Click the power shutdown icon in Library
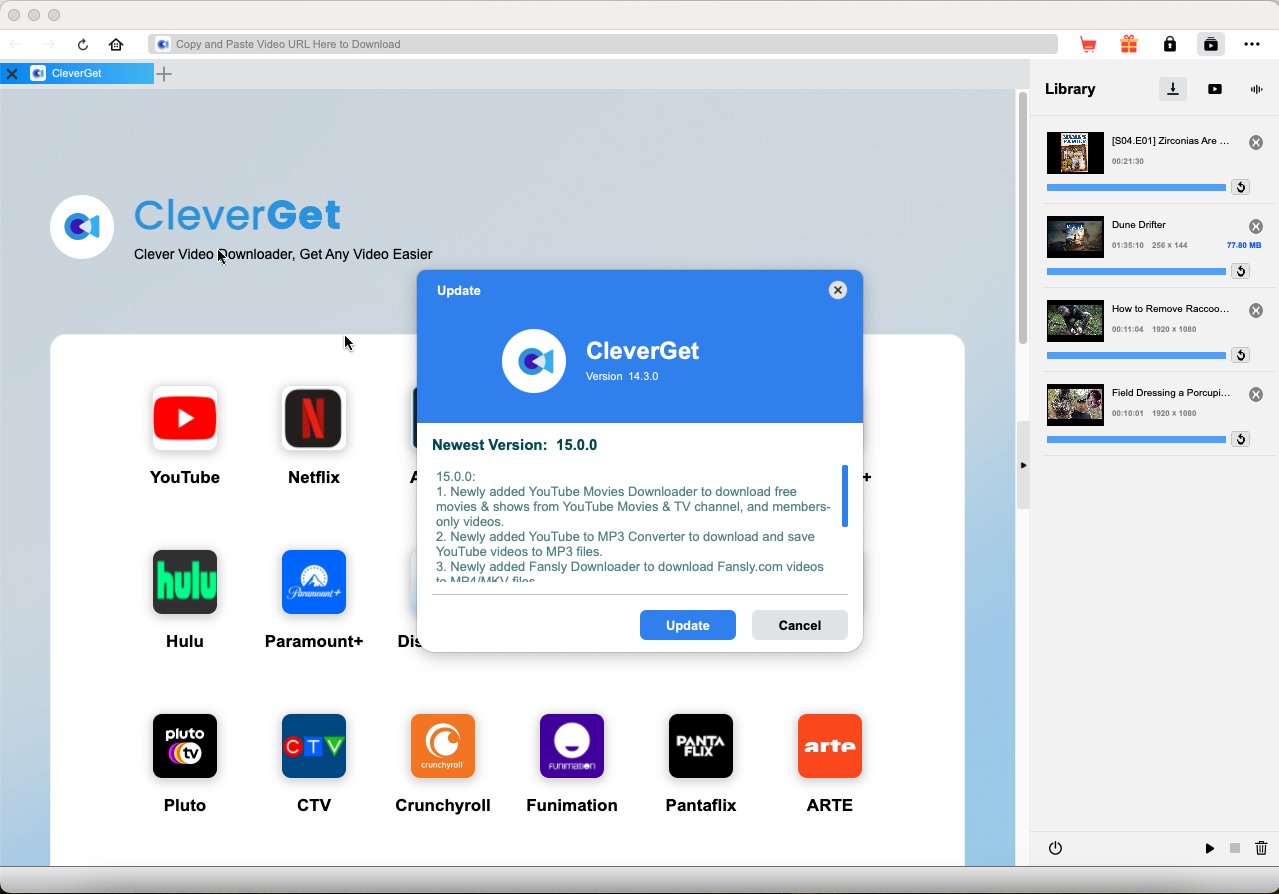Screen dimensions: 1279x894 pyautogui.click(x=1055, y=848)
